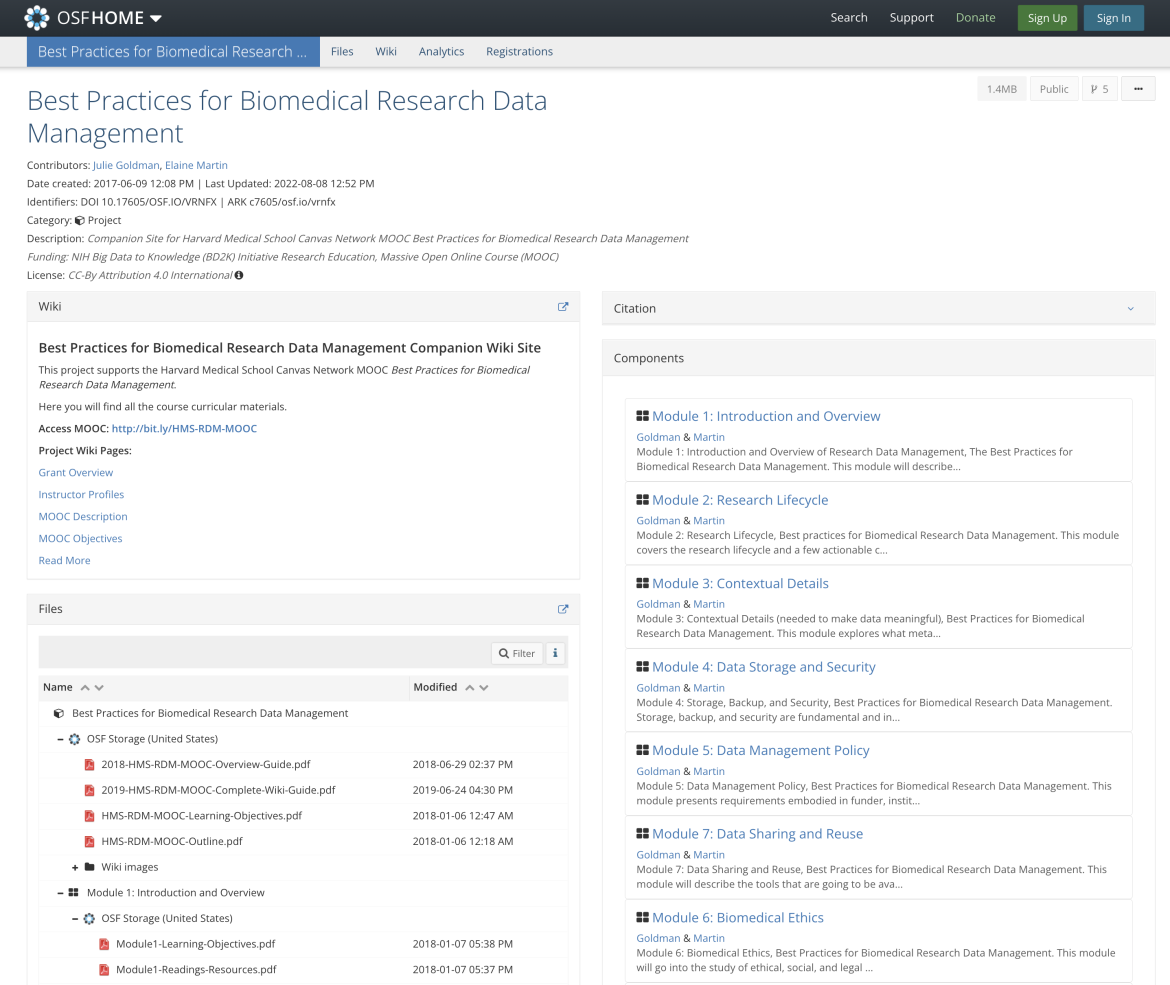The image size is (1170, 985).
Task: Open the Wiki panel's pop-out link icon
Action: coord(562,306)
